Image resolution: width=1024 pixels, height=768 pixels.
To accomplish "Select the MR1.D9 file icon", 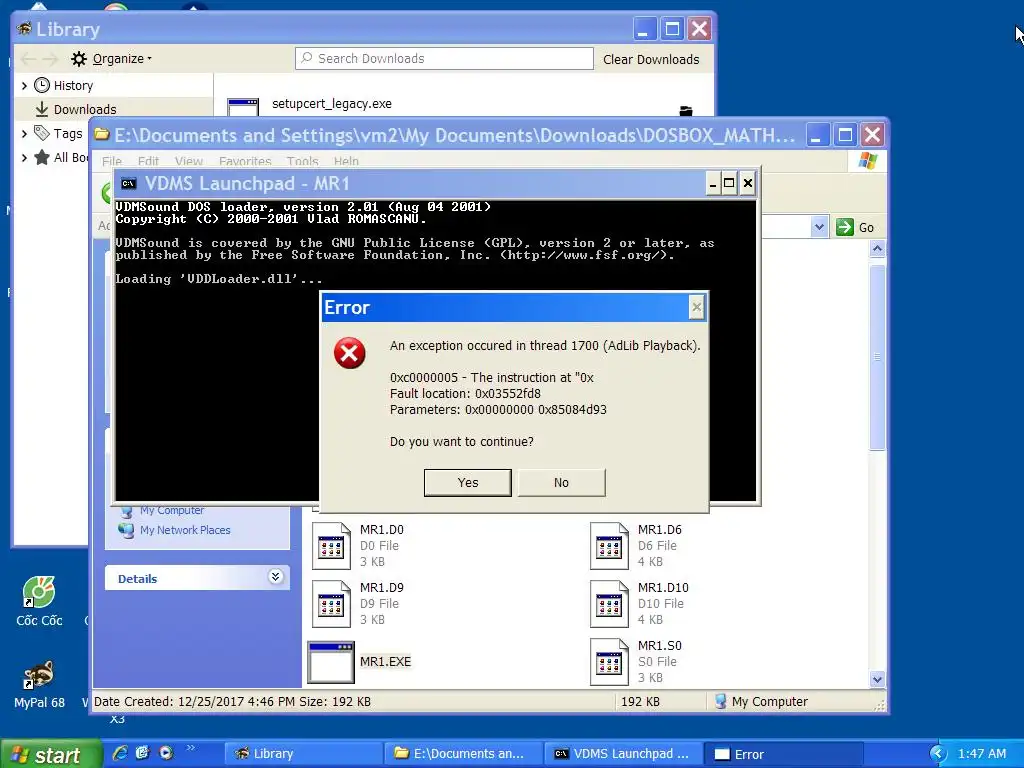I will (331, 603).
